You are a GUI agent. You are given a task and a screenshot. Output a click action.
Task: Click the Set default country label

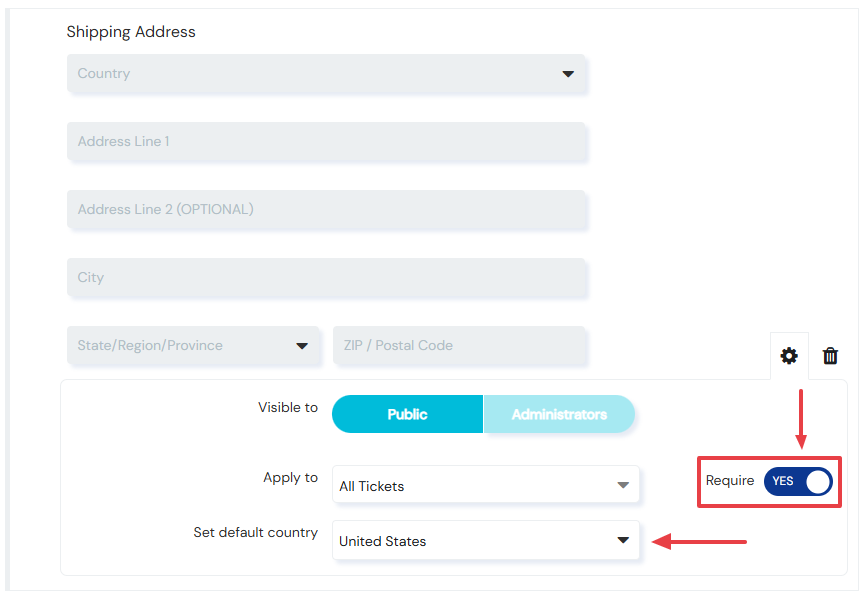pyautogui.click(x=255, y=532)
